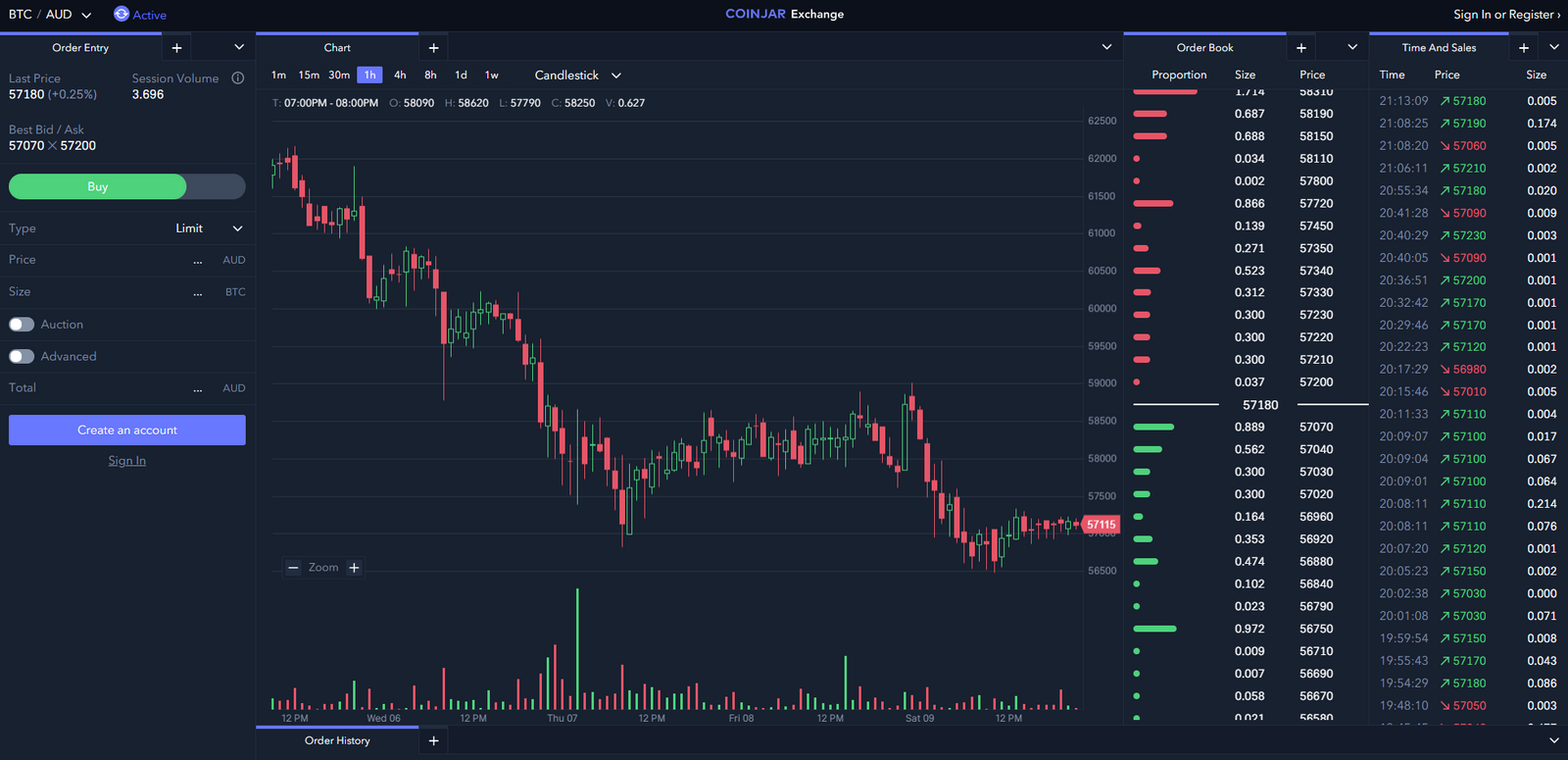Click the 20:41:28 trade row
This screenshot has height=760, width=1568.
pos(1468,213)
